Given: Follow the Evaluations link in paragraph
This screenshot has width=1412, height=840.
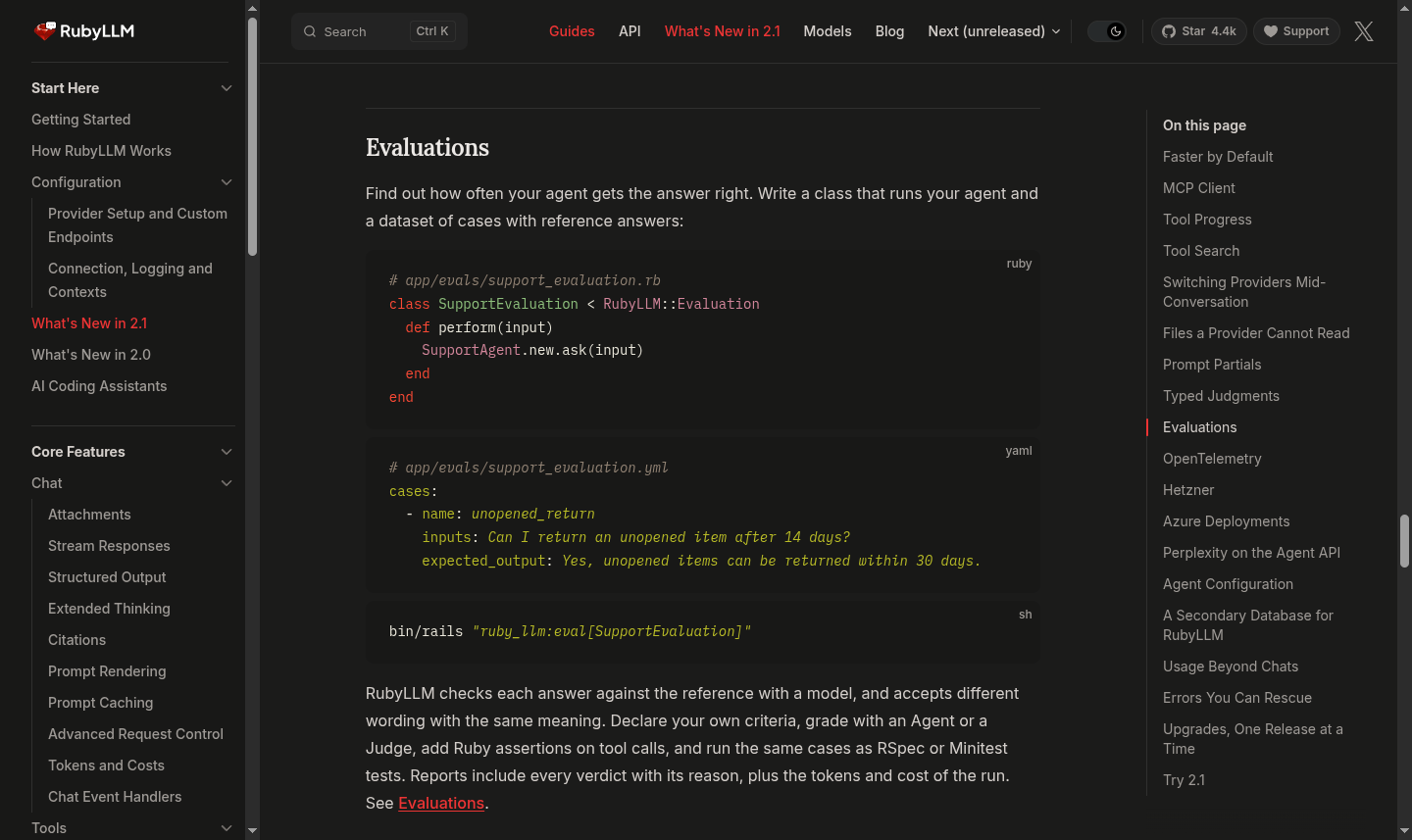Looking at the screenshot, I should [441, 803].
